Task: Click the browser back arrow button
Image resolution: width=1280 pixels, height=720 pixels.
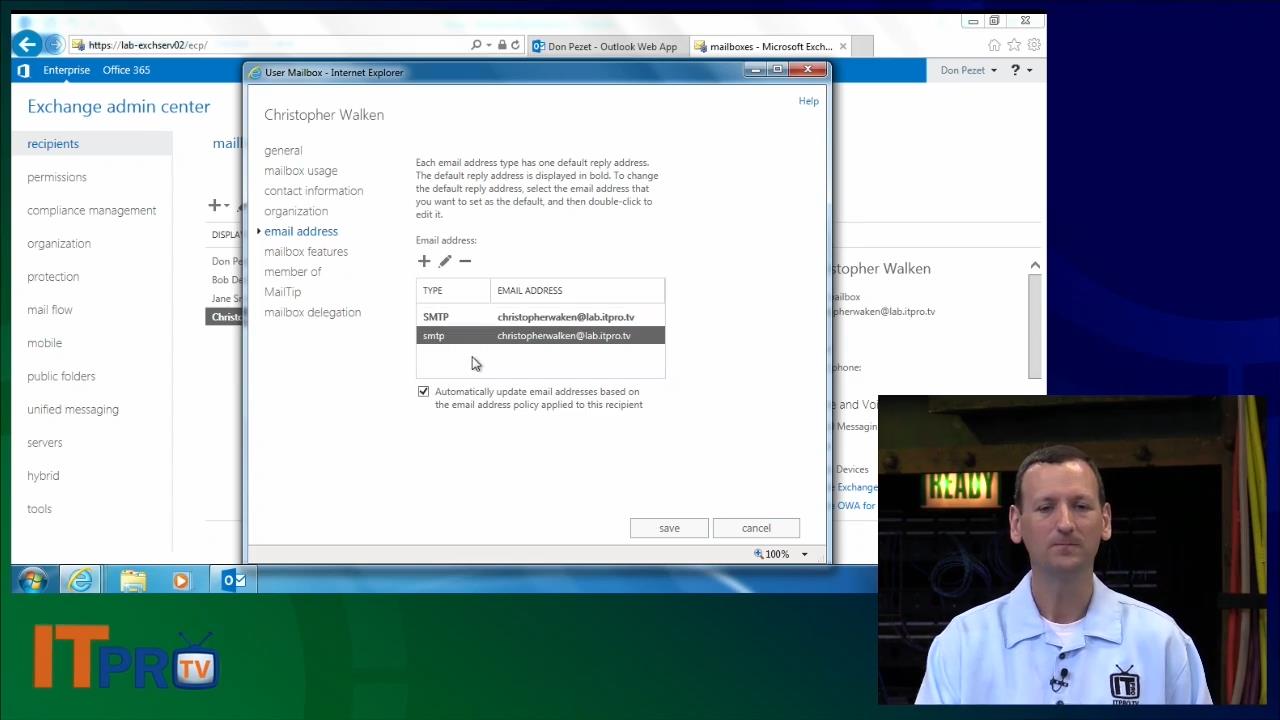Action: [28, 44]
